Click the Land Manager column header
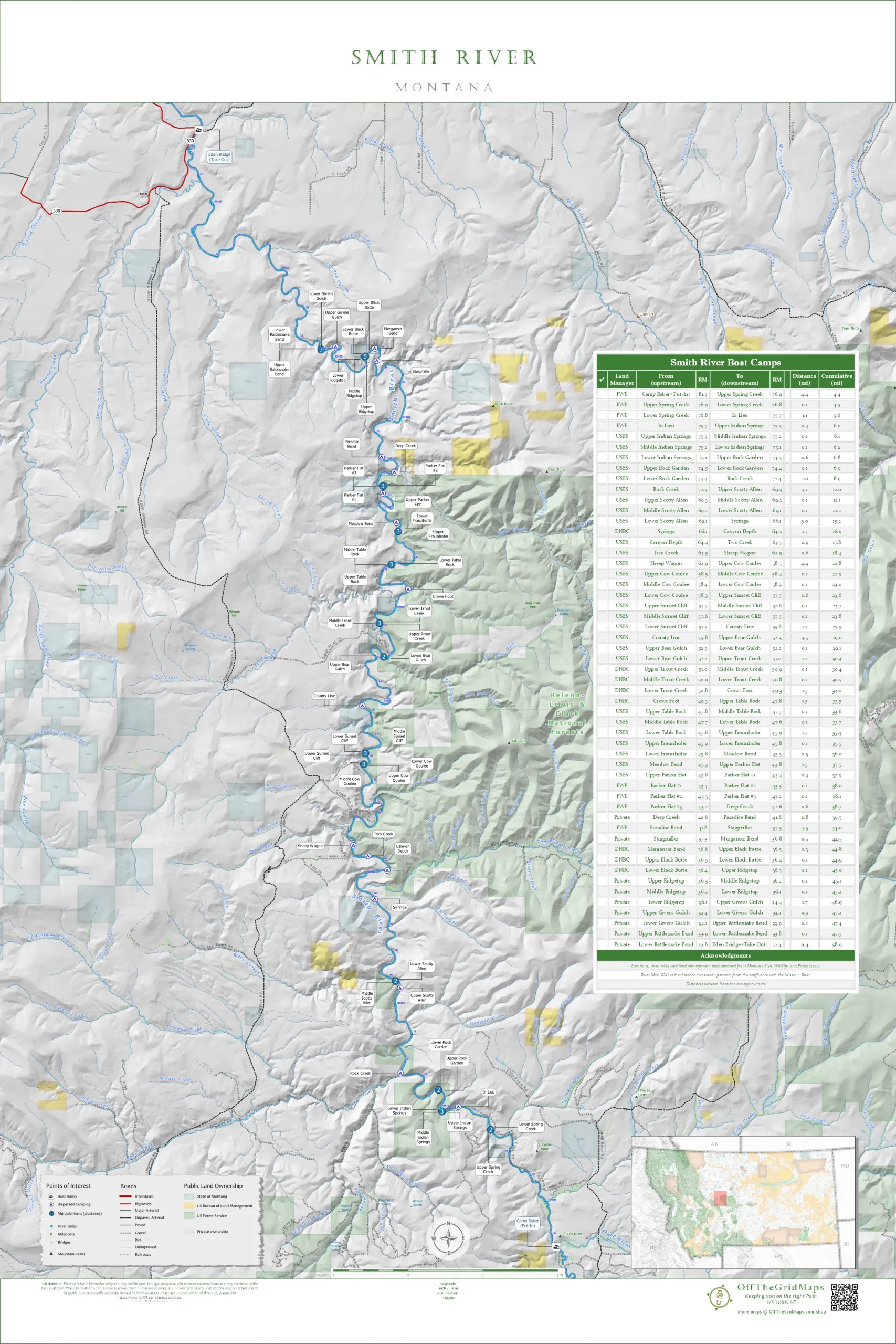This screenshot has height=1344, width=896. 621,380
